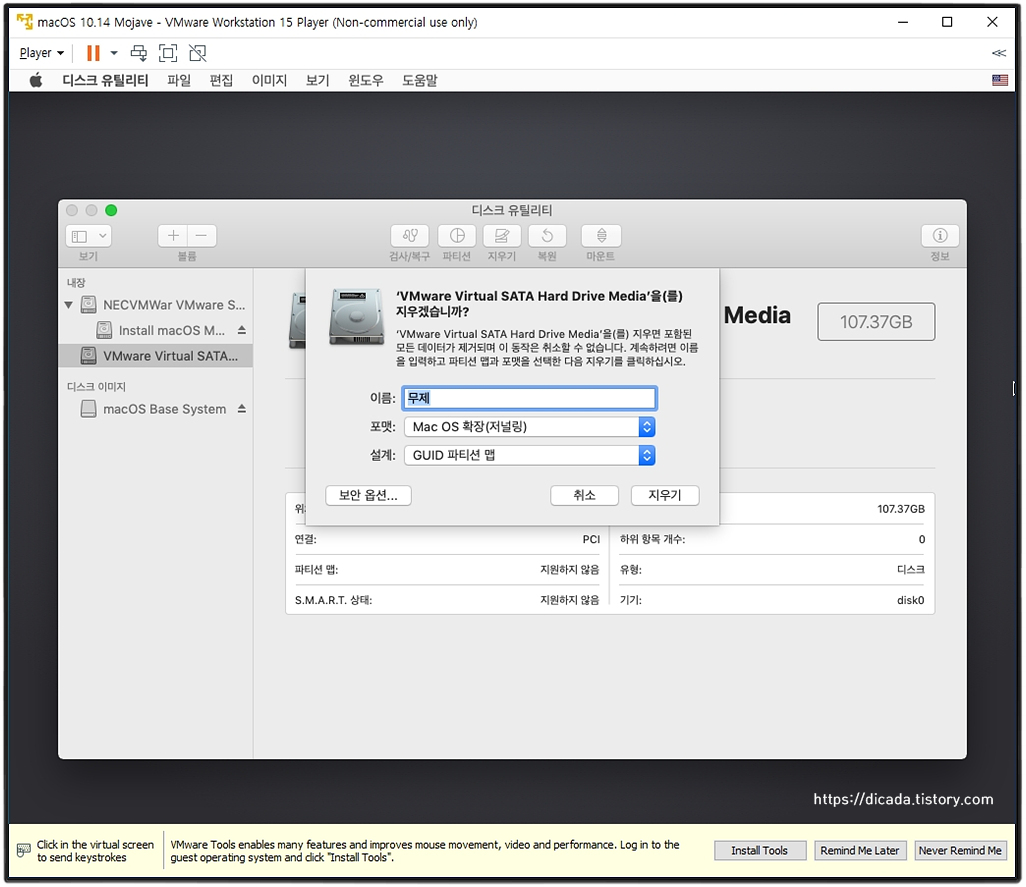Enter full screen mode in VMware
1026x887 pixels.
point(168,53)
